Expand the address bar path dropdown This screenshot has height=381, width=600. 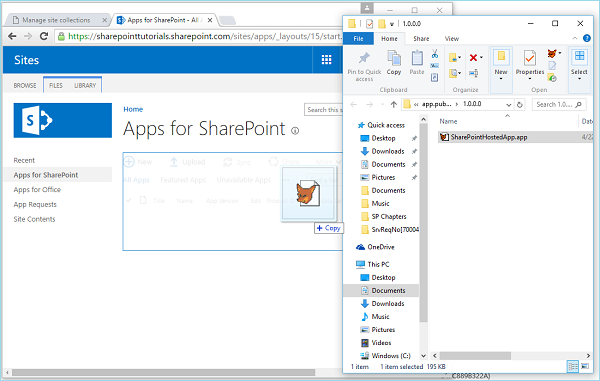[x=509, y=104]
